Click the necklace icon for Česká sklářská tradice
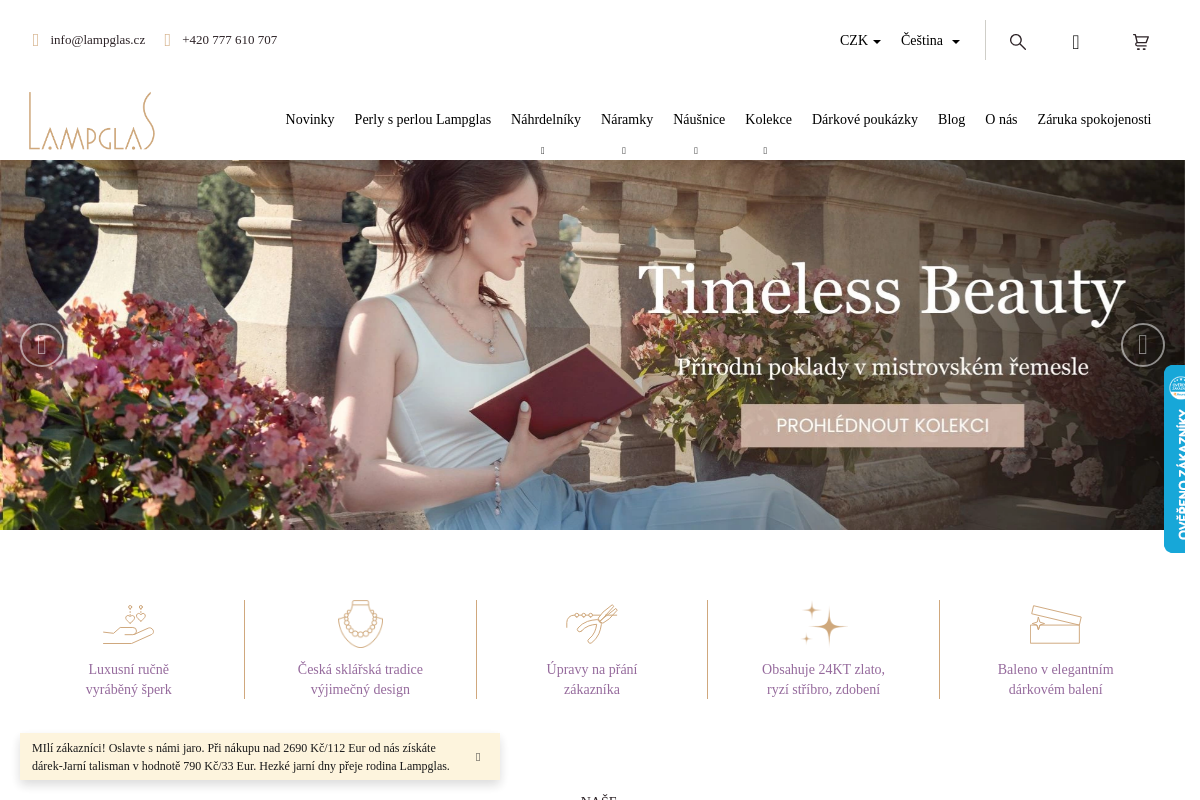1200x800 pixels. click(x=360, y=624)
